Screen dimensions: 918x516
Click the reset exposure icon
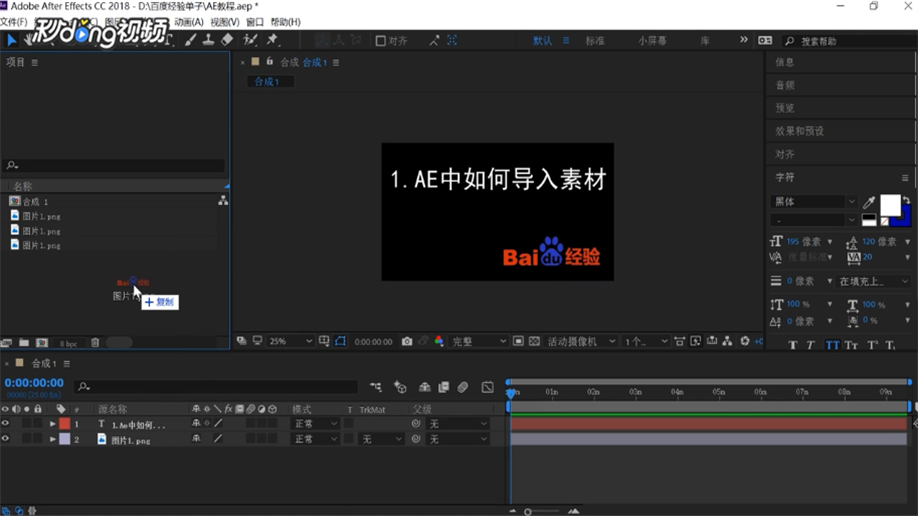click(x=745, y=341)
